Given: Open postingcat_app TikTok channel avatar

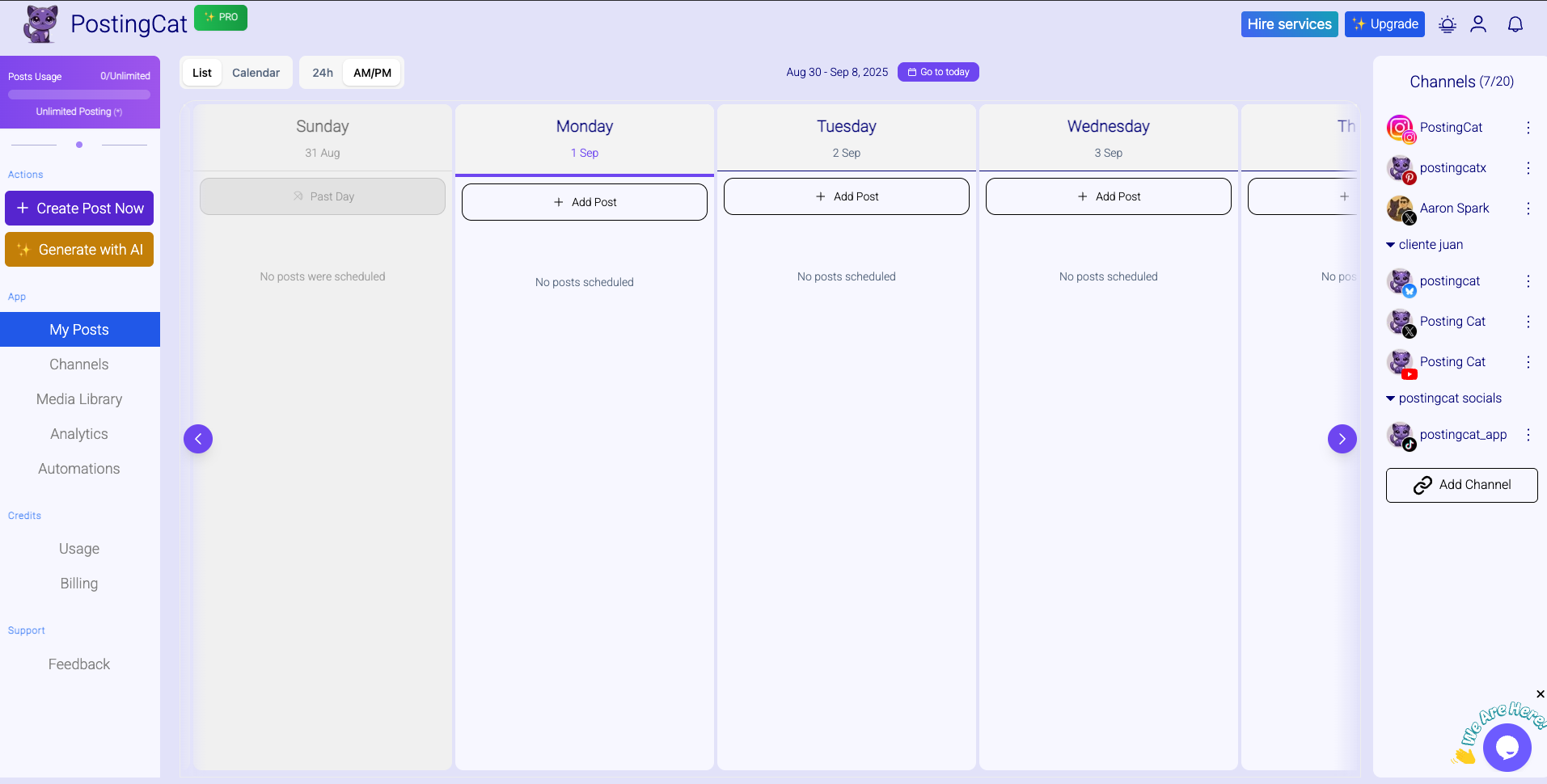Looking at the screenshot, I should tap(1401, 435).
